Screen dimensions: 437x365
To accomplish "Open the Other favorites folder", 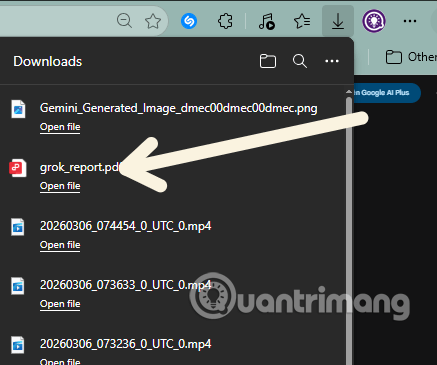I will (x=411, y=57).
